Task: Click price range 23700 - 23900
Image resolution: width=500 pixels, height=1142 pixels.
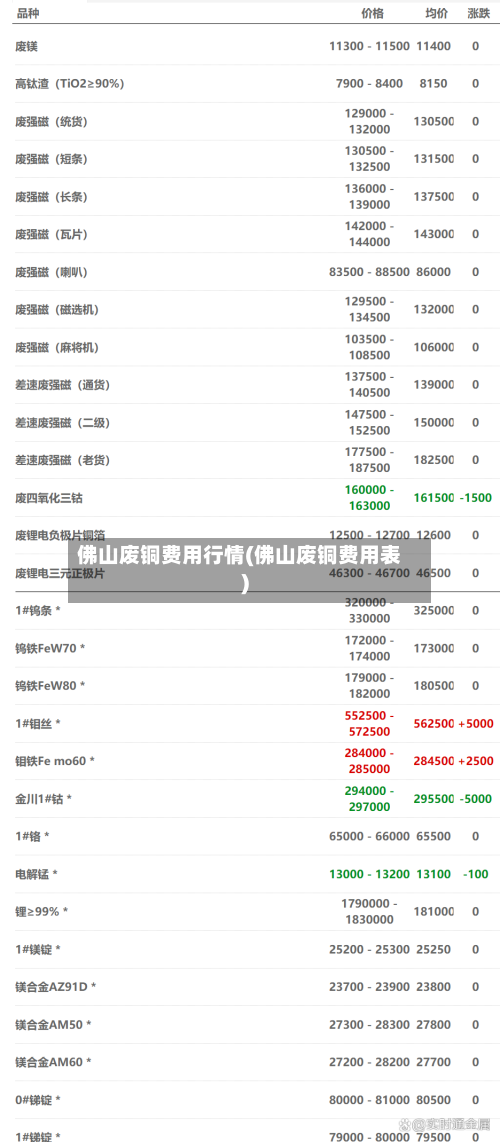Action: [x=369, y=987]
